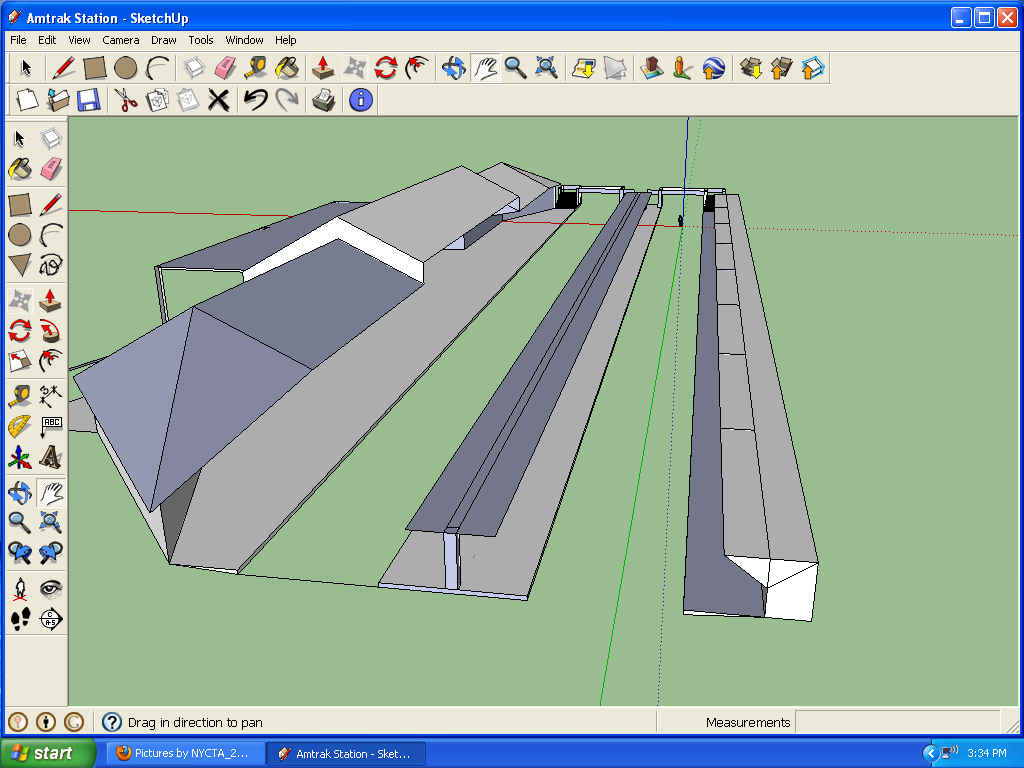
Task: Open the Tools menu
Action: tap(200, 40)
